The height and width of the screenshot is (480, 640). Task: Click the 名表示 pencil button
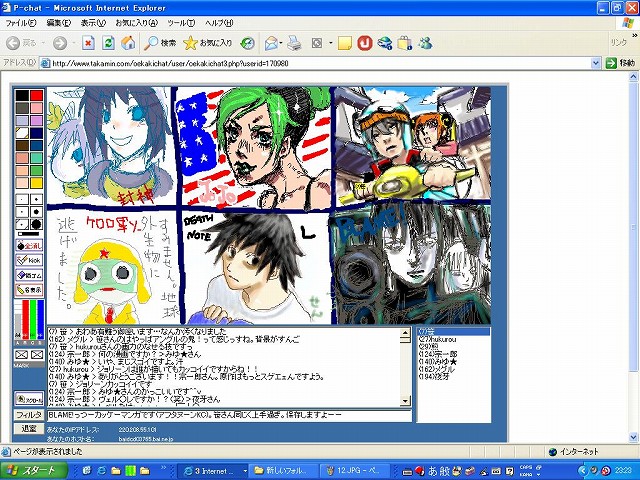pyautogui.click(x=29, y=289)
